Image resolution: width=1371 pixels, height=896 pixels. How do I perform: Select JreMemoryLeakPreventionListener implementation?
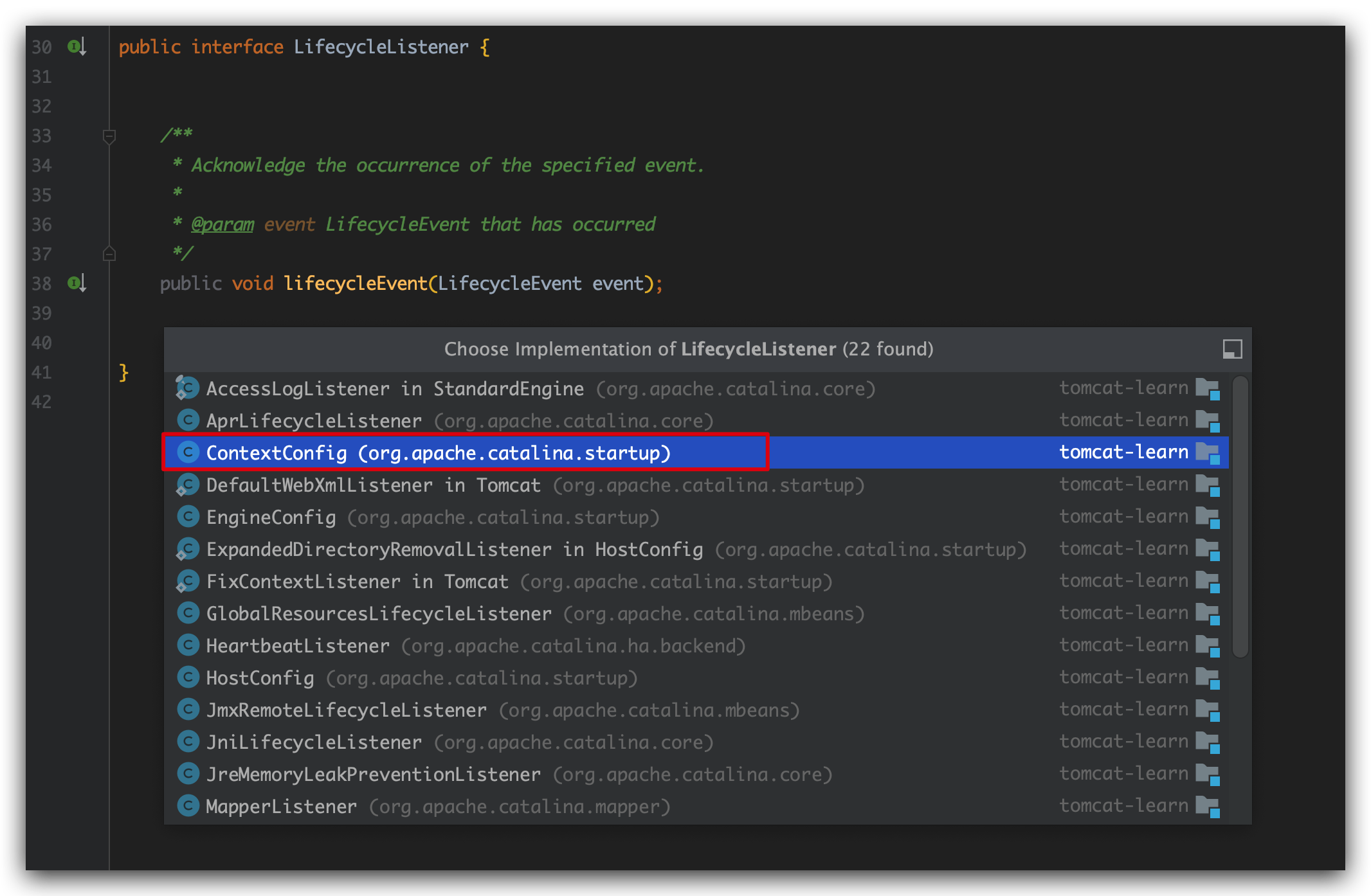point(373,775)
